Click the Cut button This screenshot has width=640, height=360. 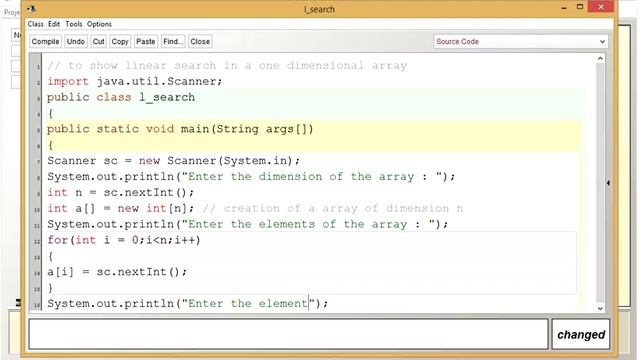[98, 41]
